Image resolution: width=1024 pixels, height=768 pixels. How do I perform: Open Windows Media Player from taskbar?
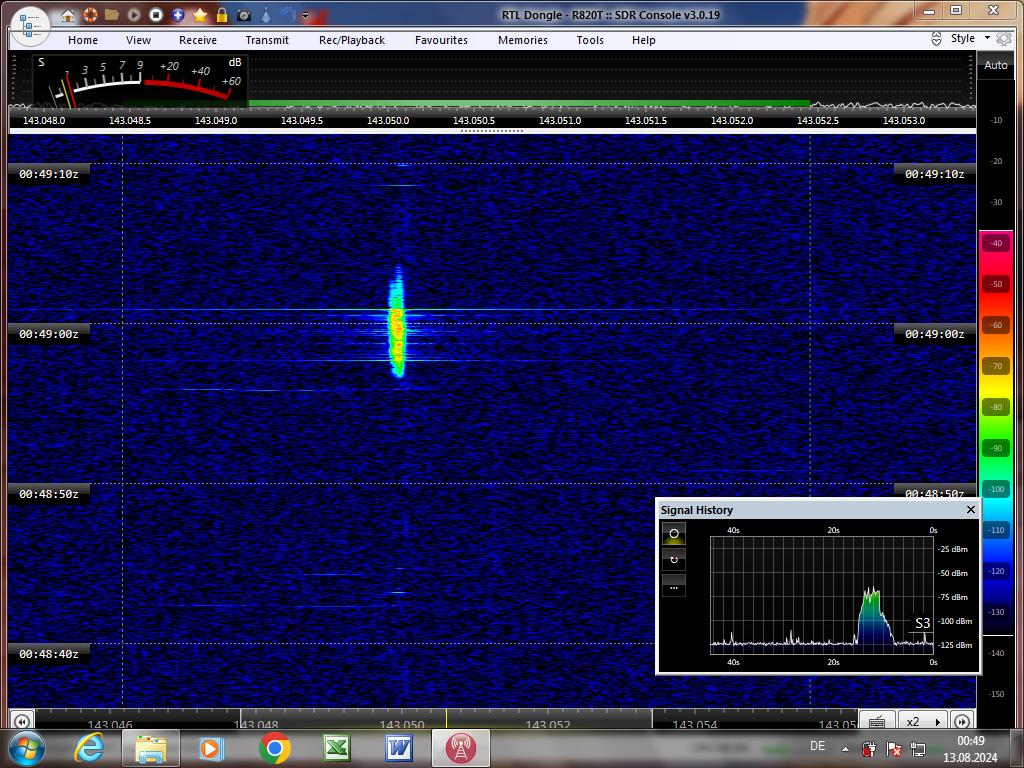point(212,748)
